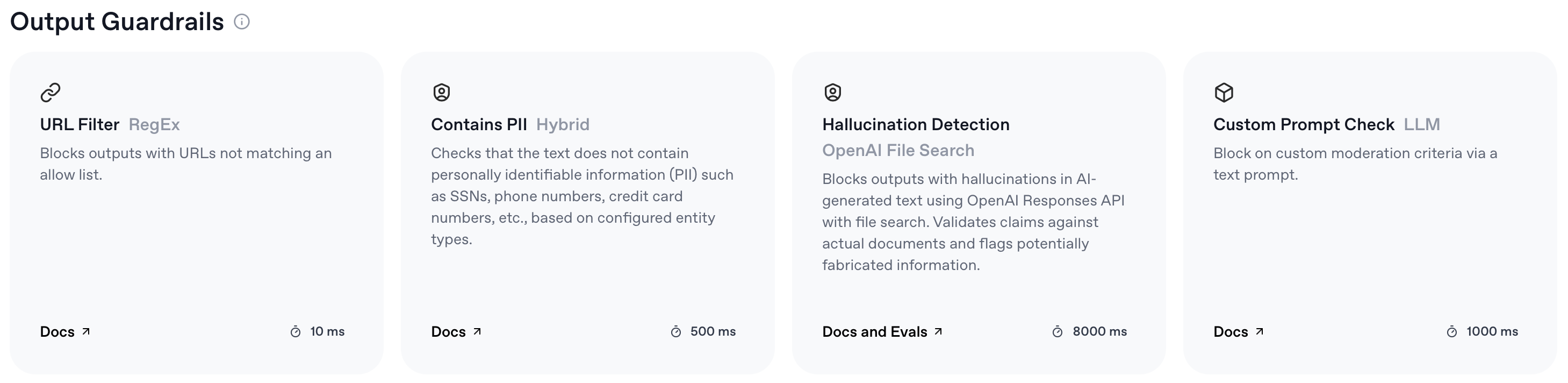Click the stopwatch icon next to 8000 ms
The image size is (1568, 383).
click(x=1058, y=332)
